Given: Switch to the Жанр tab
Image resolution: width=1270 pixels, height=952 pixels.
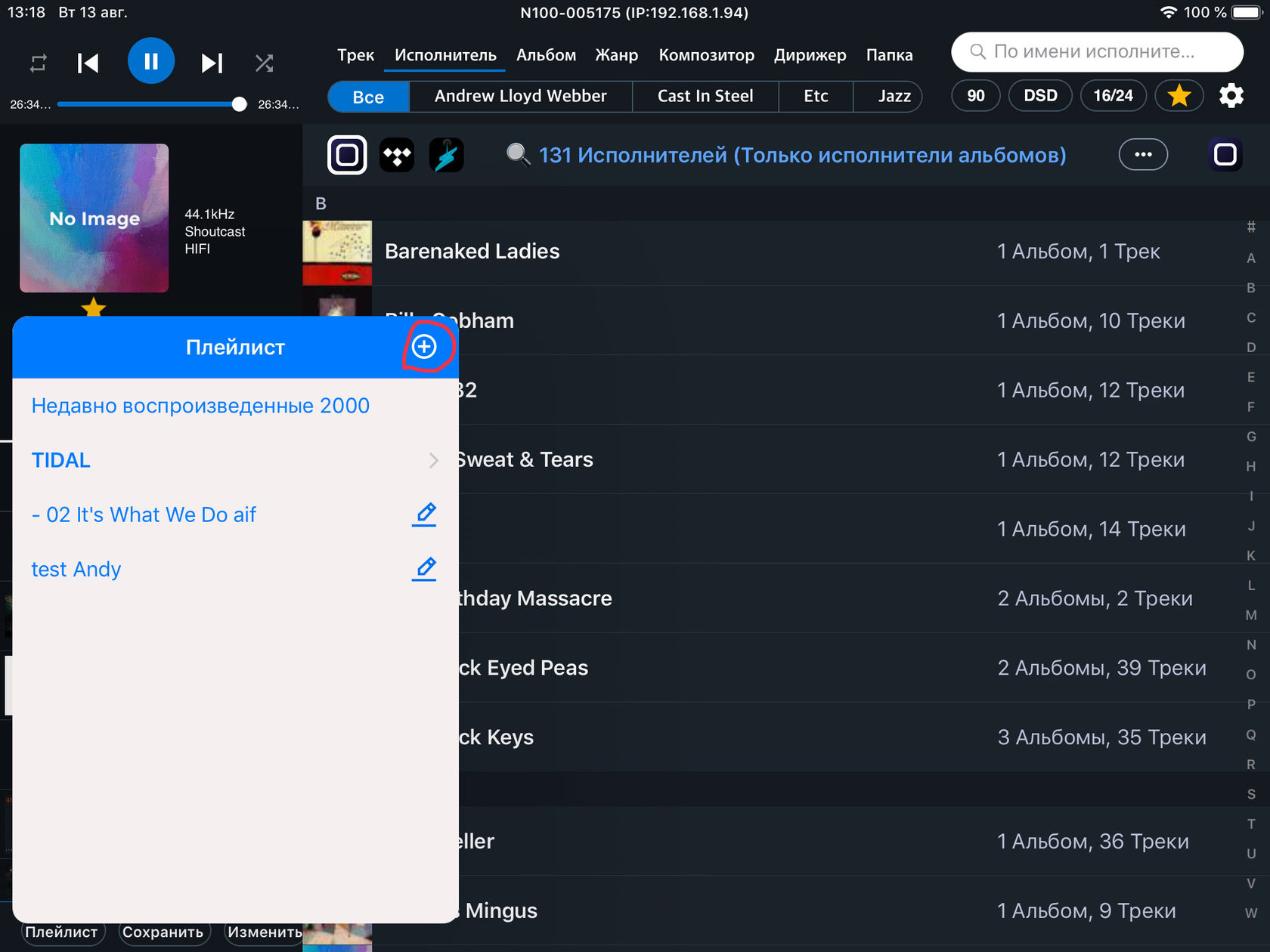Looking at the screenshot, I should 616,55.
